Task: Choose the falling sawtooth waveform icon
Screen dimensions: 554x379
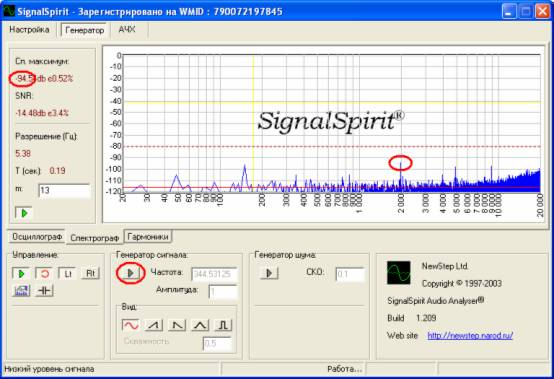Action: tap(177, 325)
